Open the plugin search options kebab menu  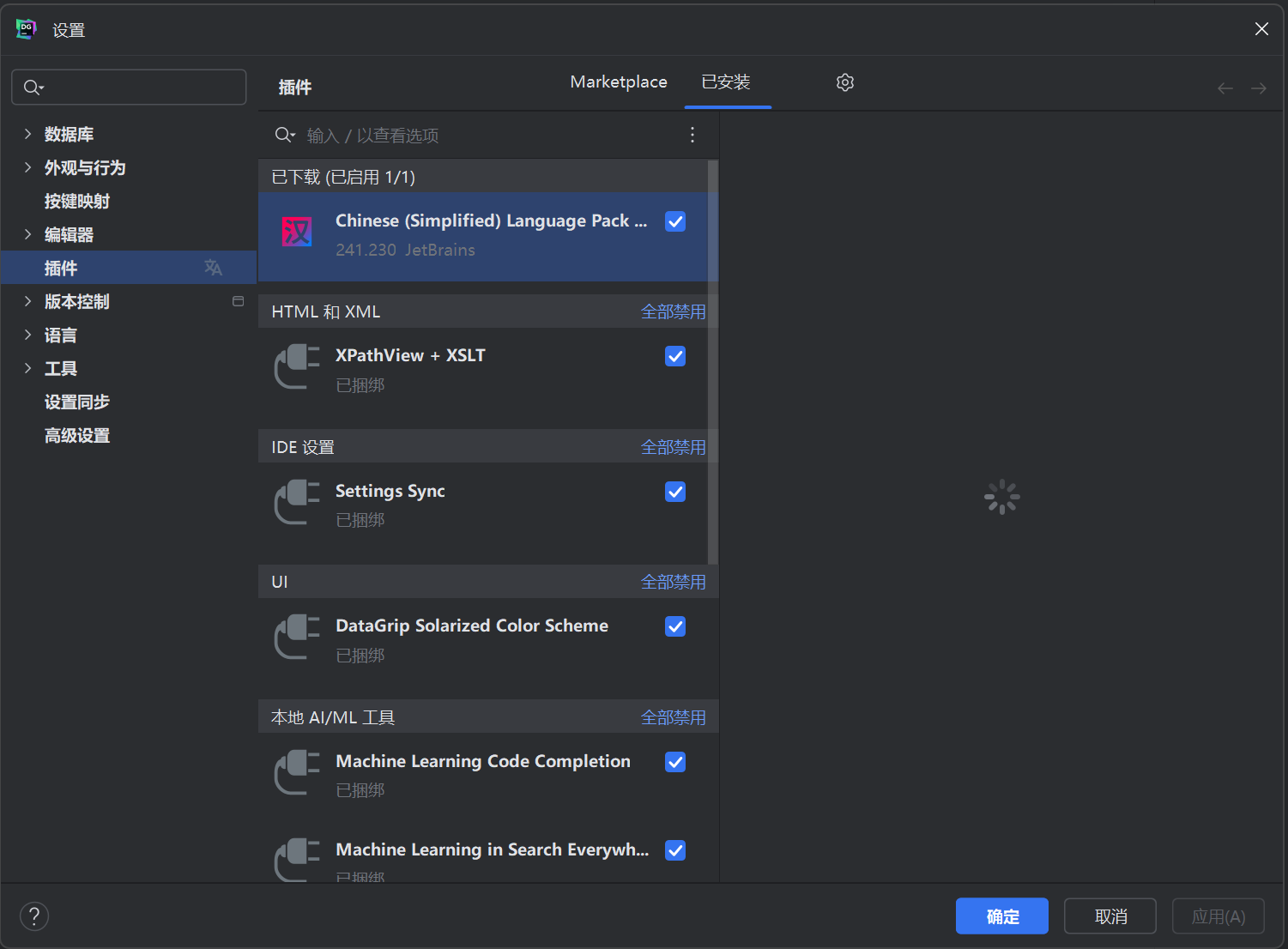click(692, 136)
